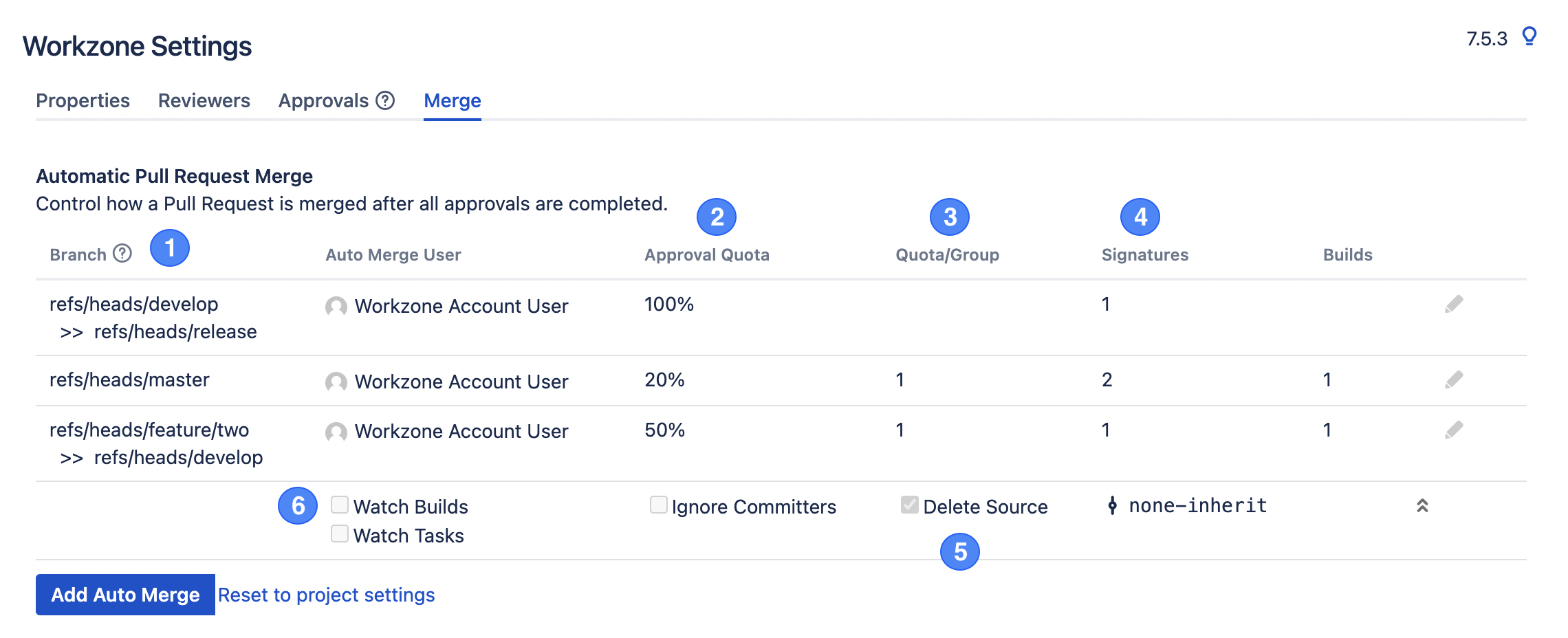The image size is (1568, 638).
Task: Enable Ignore Committers
Action: (658, 505)
